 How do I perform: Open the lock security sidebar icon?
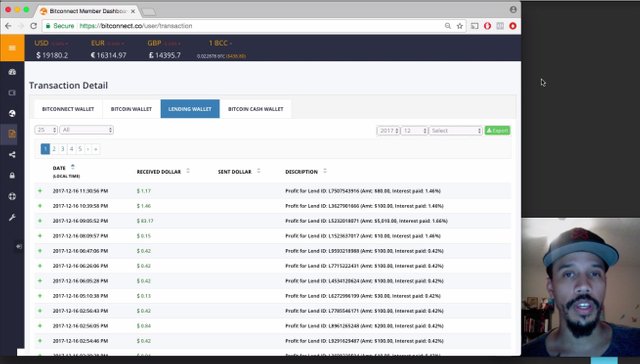(12, 175)
